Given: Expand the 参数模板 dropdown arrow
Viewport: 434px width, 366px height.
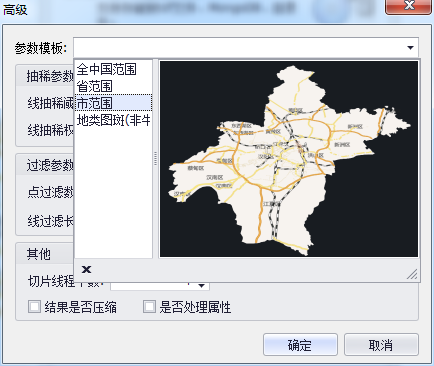Looking at the screenshot, I should pyautogui.click(x=411, y=48).
